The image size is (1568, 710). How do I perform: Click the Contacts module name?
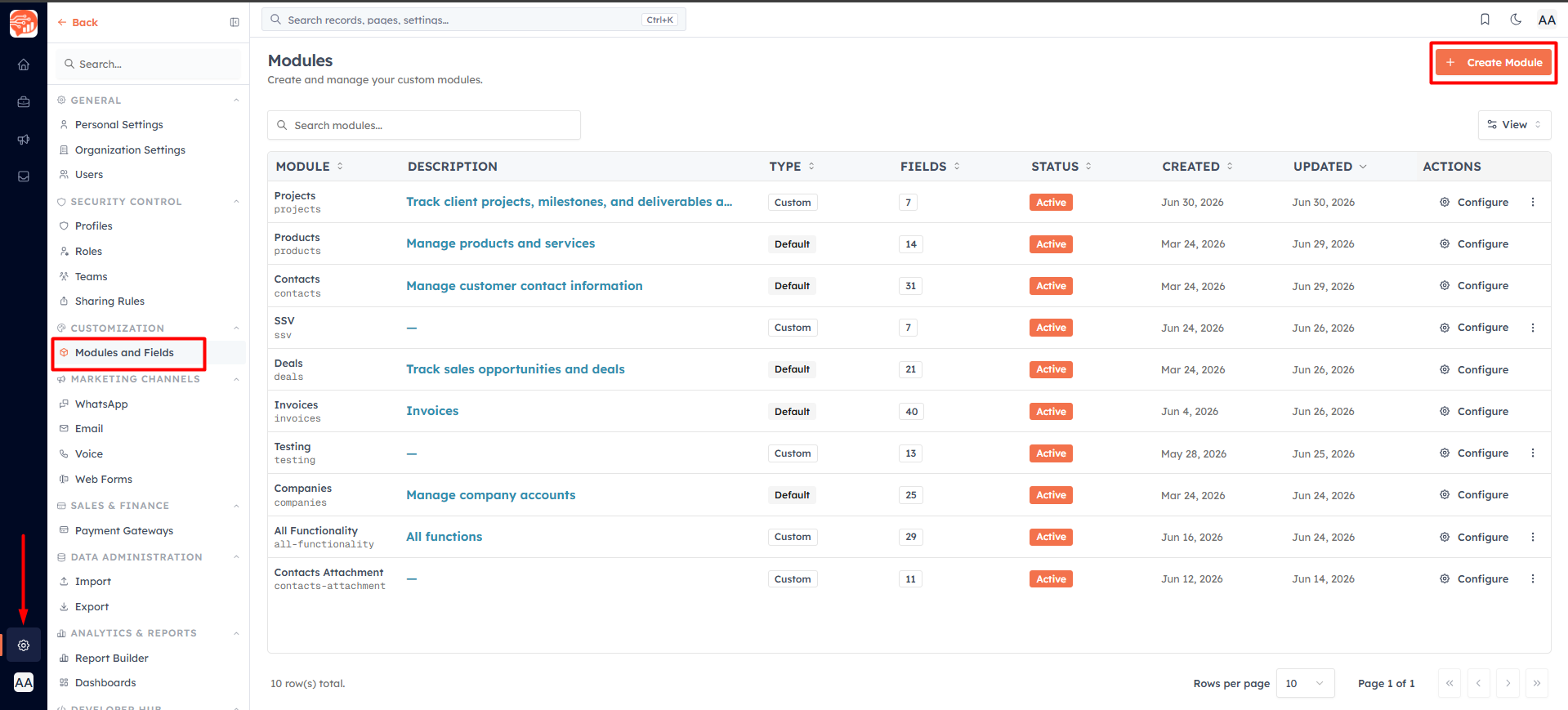coord(297,279)
